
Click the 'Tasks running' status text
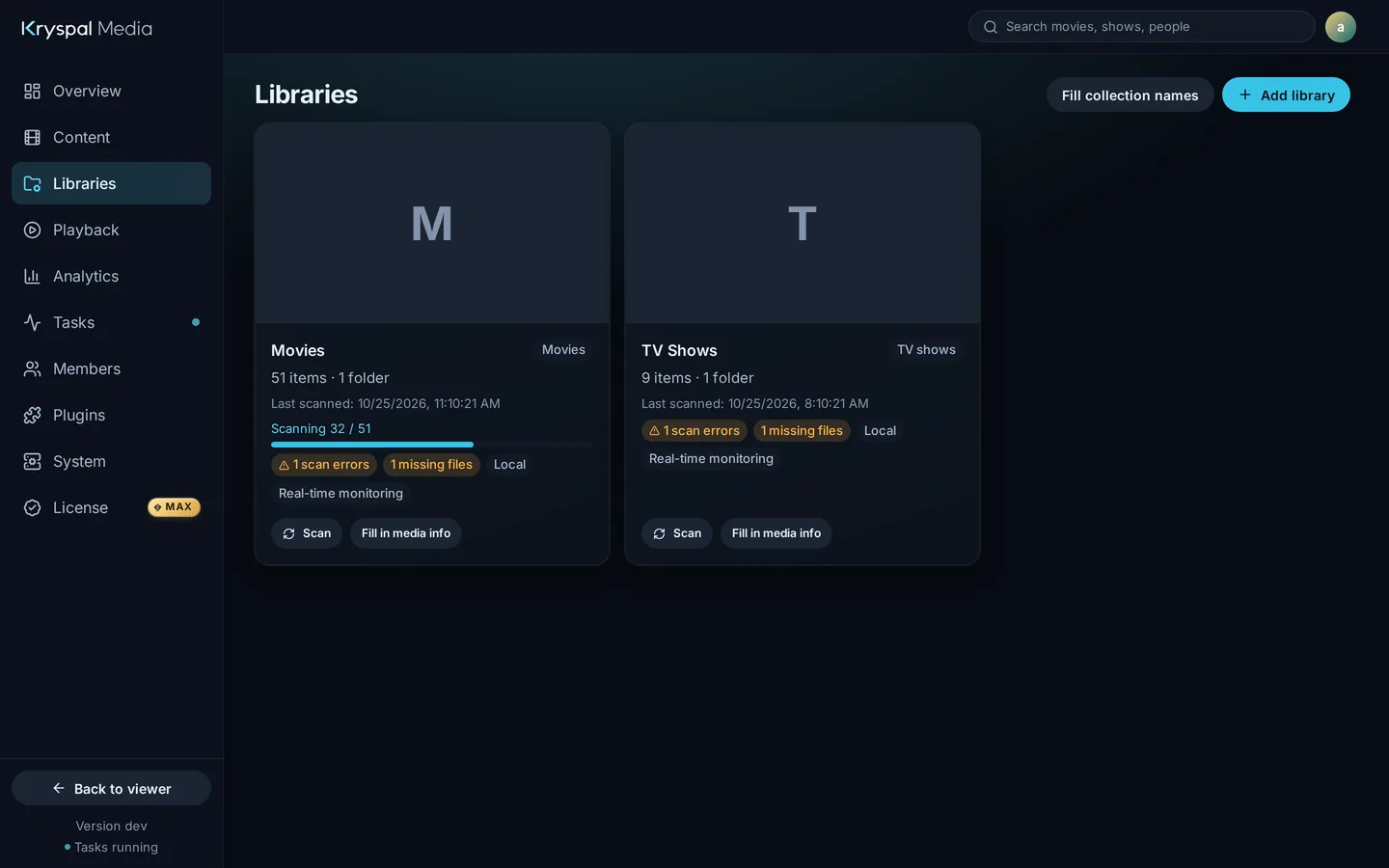click(x=116, y=847)
